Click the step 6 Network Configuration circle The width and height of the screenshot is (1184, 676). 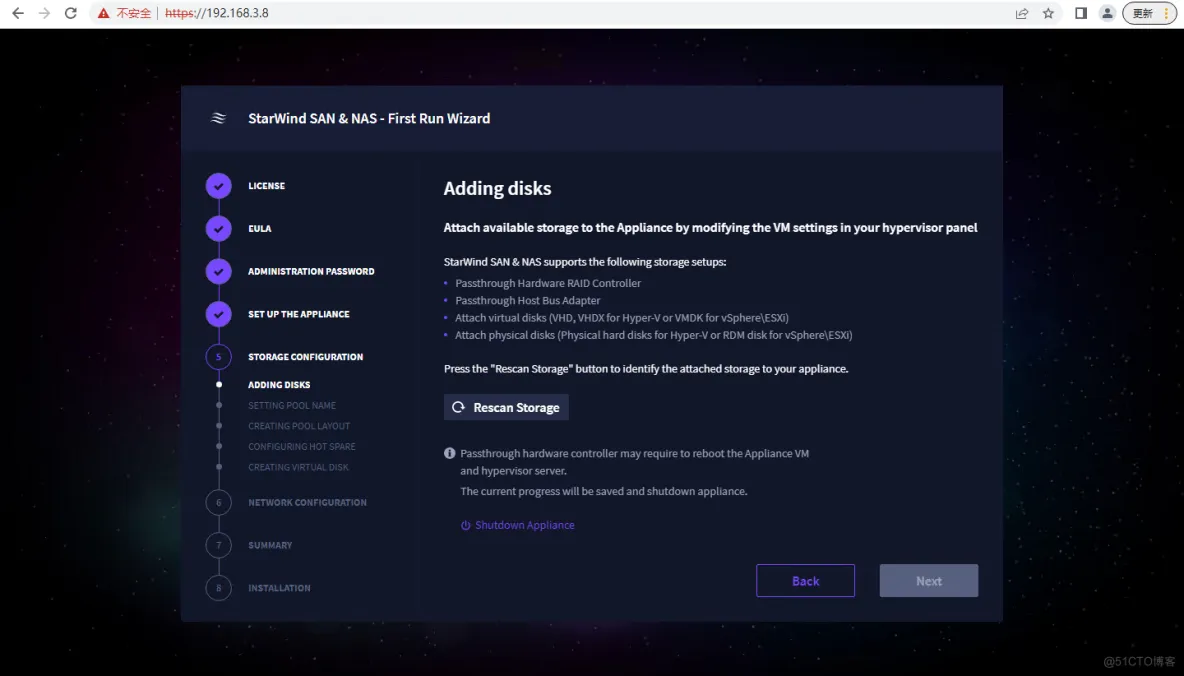point(218,502)
